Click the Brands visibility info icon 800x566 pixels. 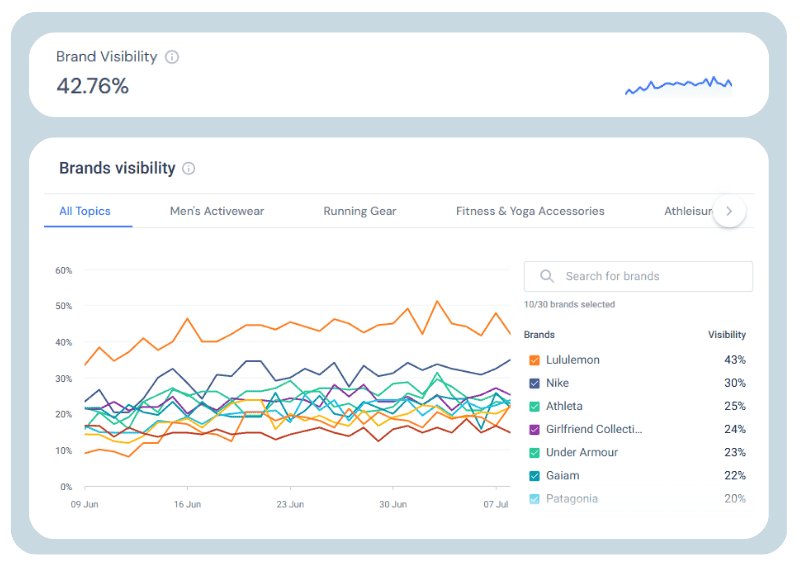pos(189,168)
